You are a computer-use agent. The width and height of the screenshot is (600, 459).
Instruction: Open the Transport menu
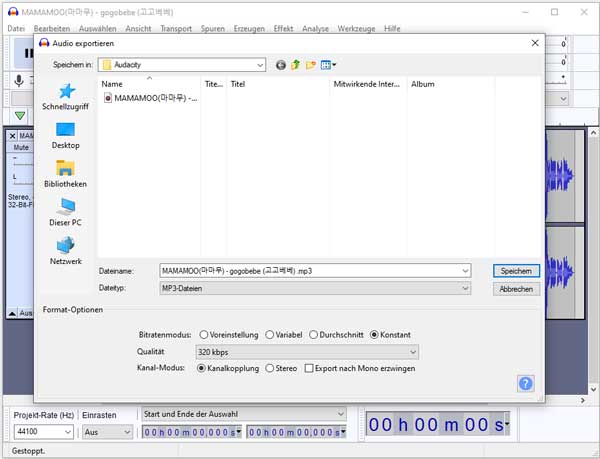(x=176, y=29)
